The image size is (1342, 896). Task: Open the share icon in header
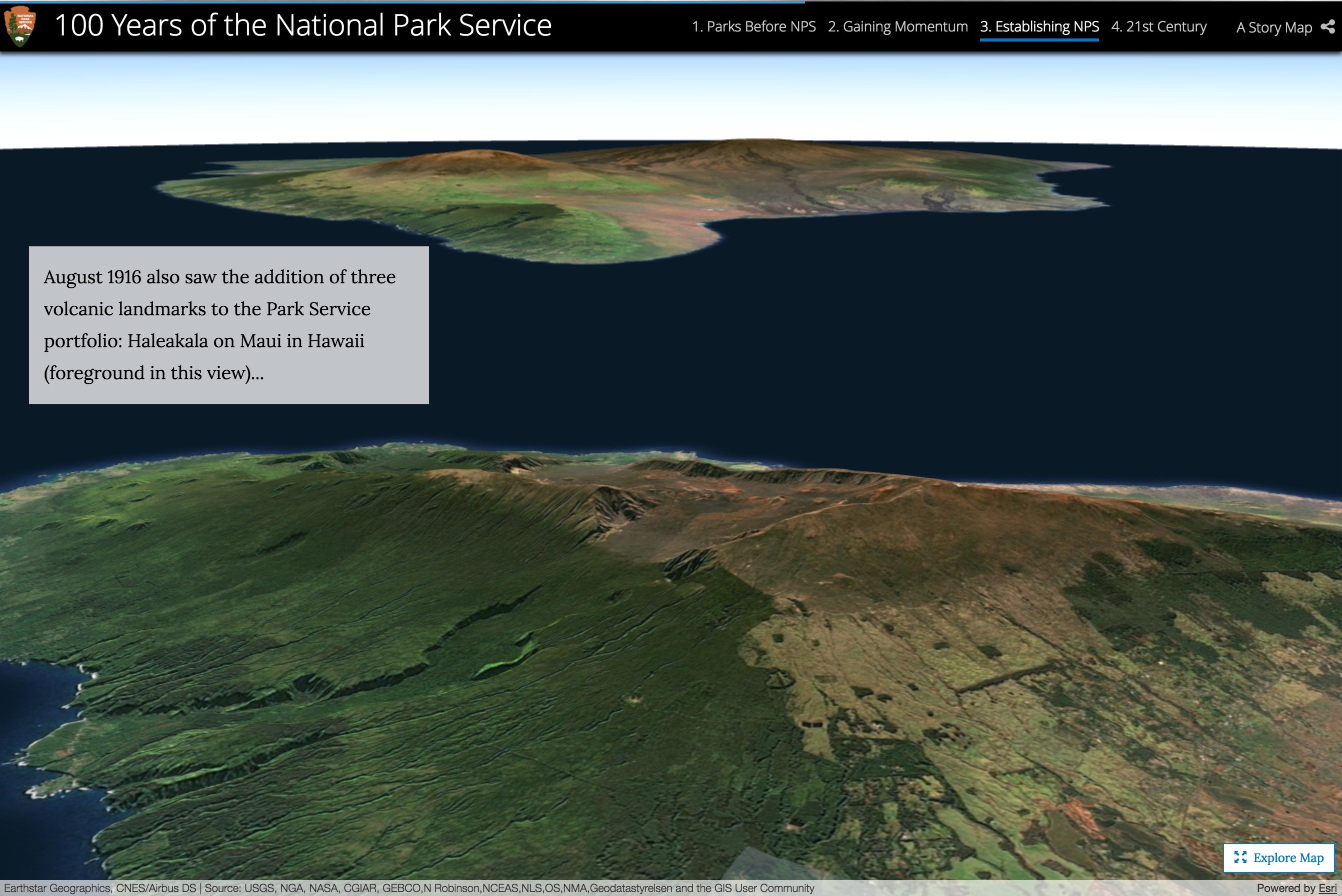click(1327, 27)
